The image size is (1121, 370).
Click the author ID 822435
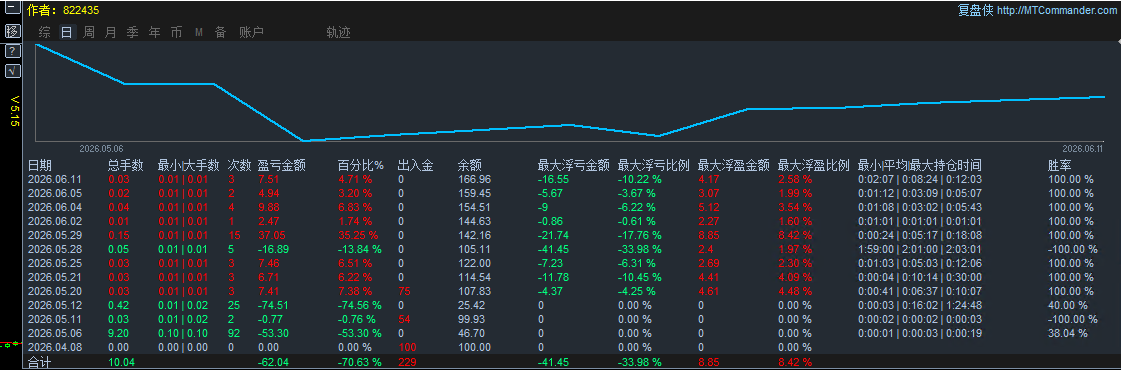point(81,10)
